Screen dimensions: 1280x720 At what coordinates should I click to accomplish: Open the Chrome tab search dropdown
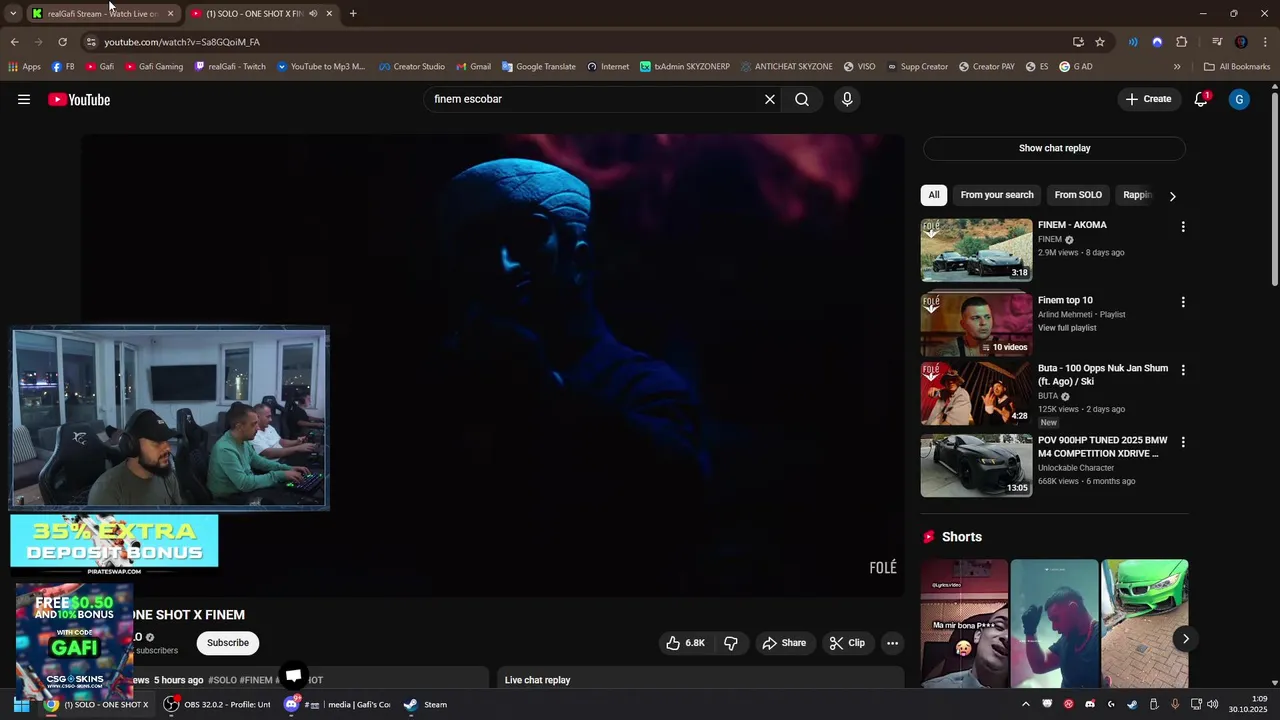tap(13, 14)
